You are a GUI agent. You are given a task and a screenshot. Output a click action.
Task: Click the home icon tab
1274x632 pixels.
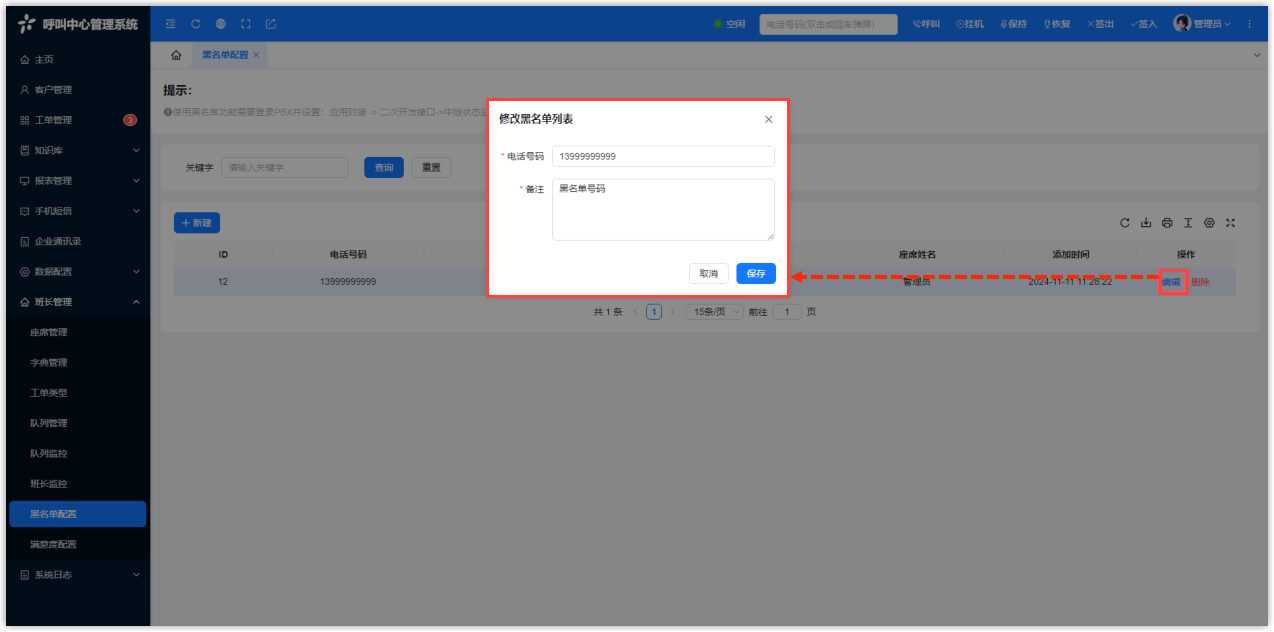coord(176,55)
